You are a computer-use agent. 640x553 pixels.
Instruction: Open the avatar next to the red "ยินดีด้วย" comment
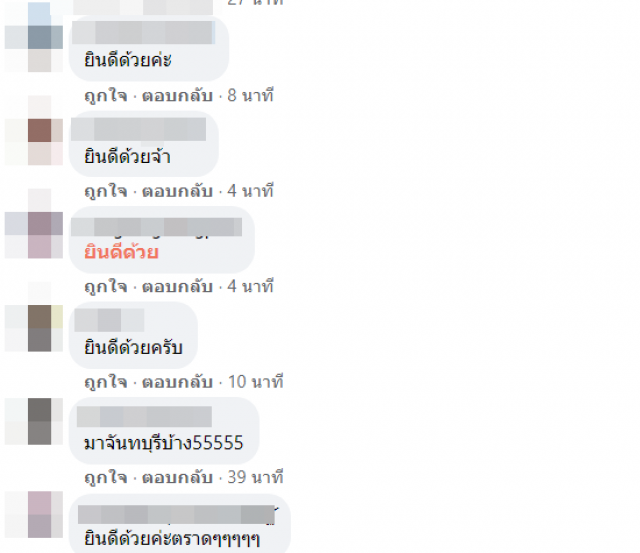click(x=34, y=224)
